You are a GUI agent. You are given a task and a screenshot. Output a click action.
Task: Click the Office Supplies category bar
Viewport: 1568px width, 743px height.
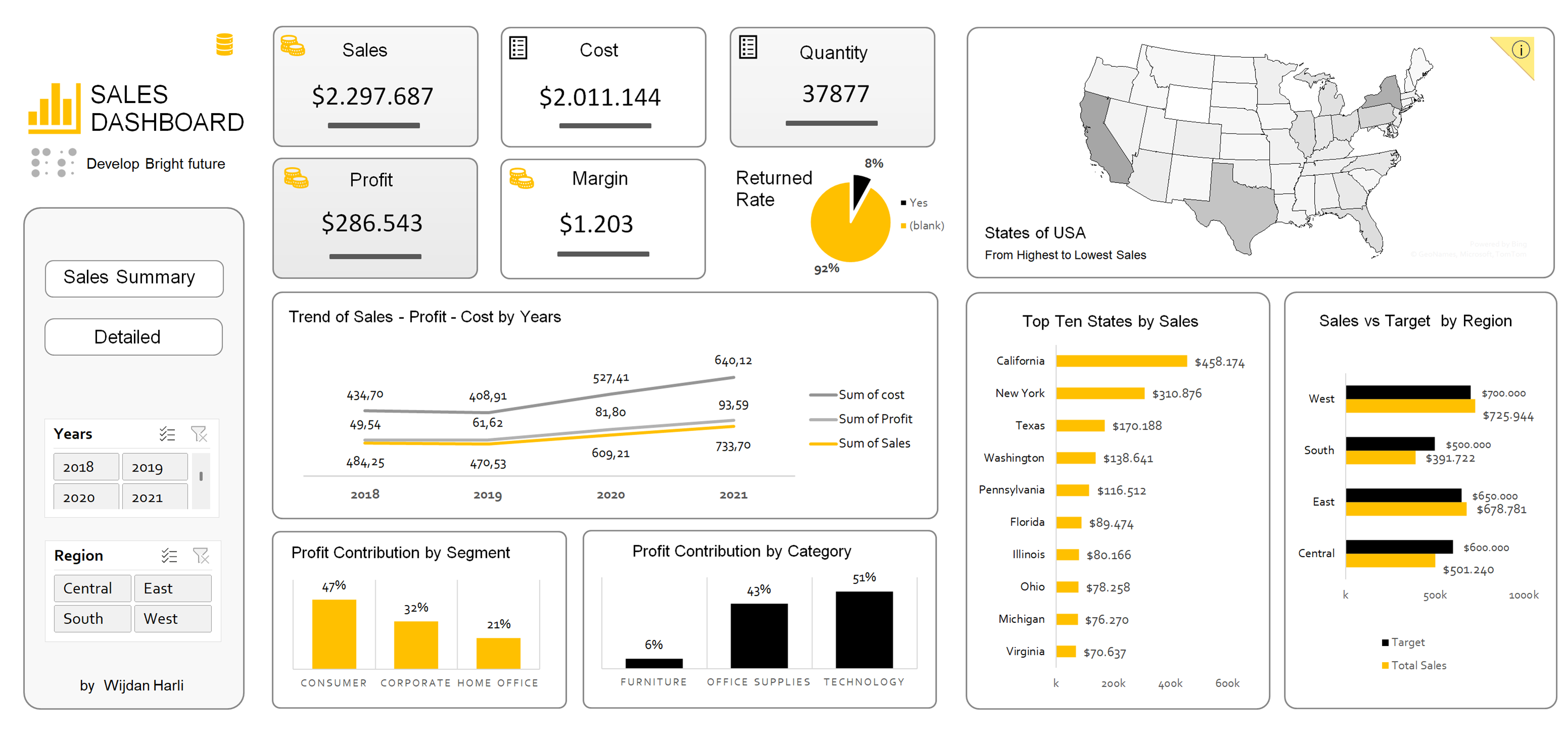759,636
